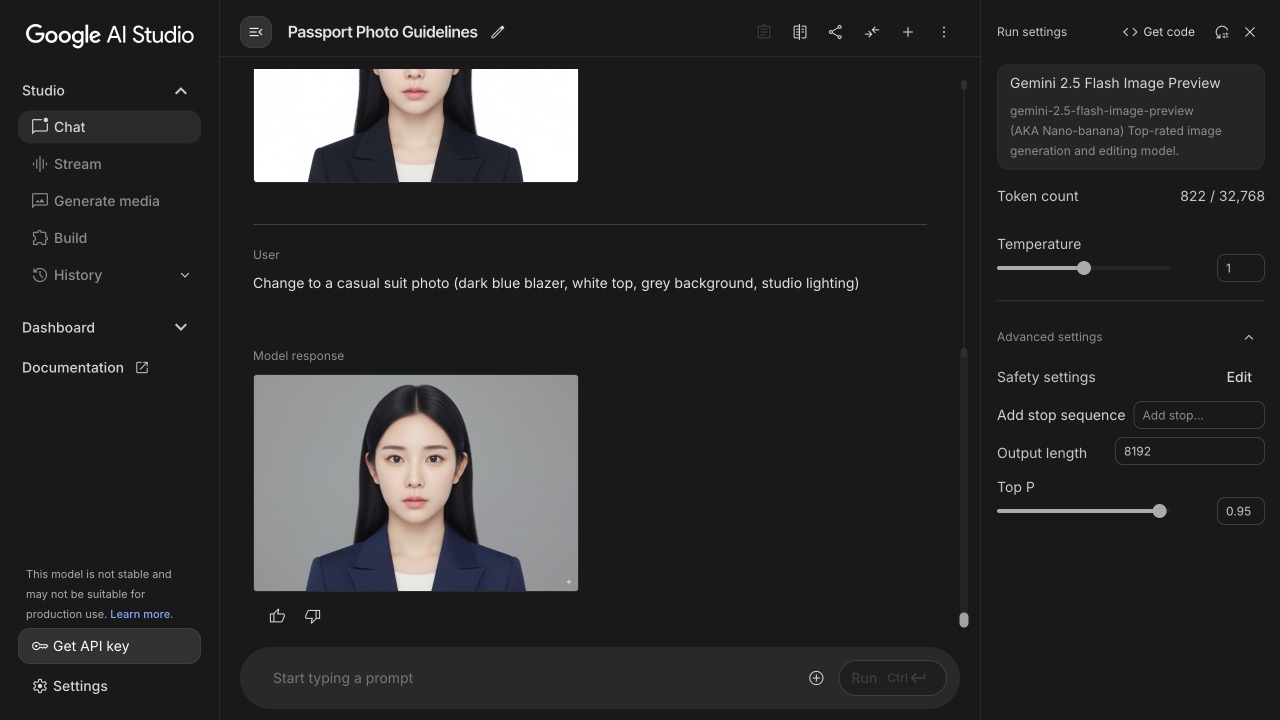Expand the Dashboard section
Viewport: 1280px width, 720px height.
click(x=181, y=327)
